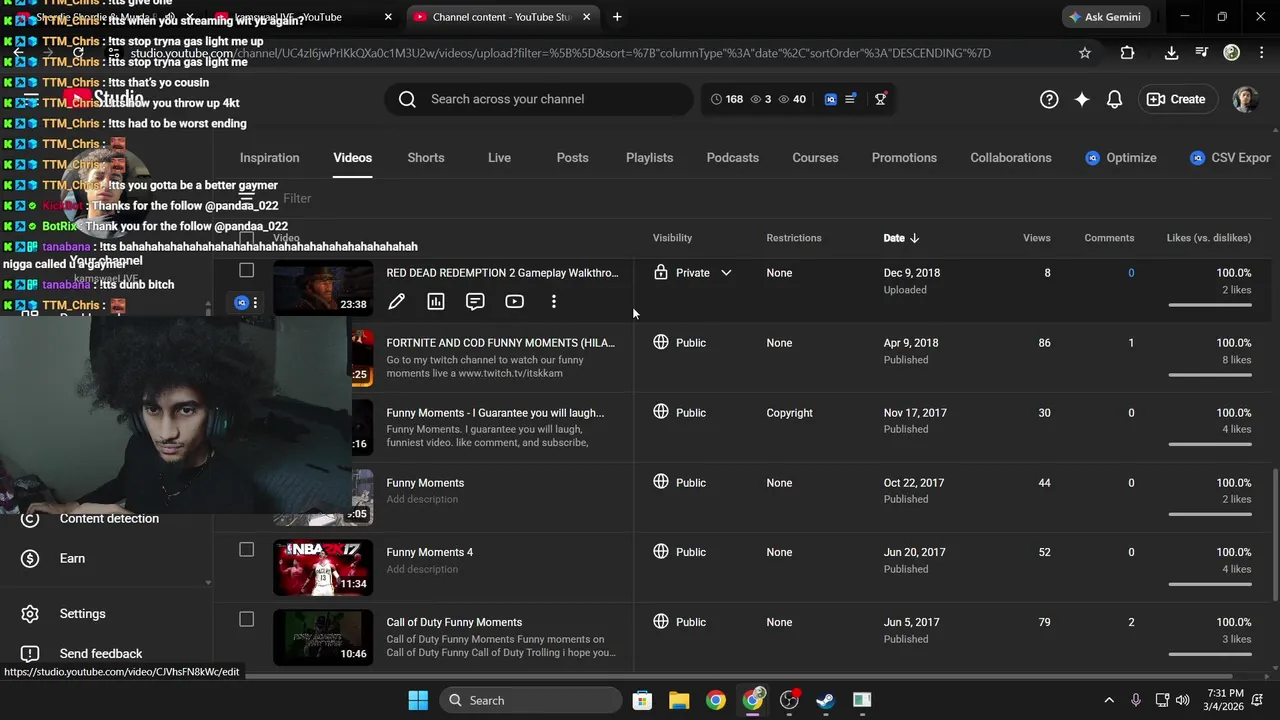Tick checkbox for Call of Duty Funny Moments
This screenshot has height=720, width=1280.
point(247,619)
